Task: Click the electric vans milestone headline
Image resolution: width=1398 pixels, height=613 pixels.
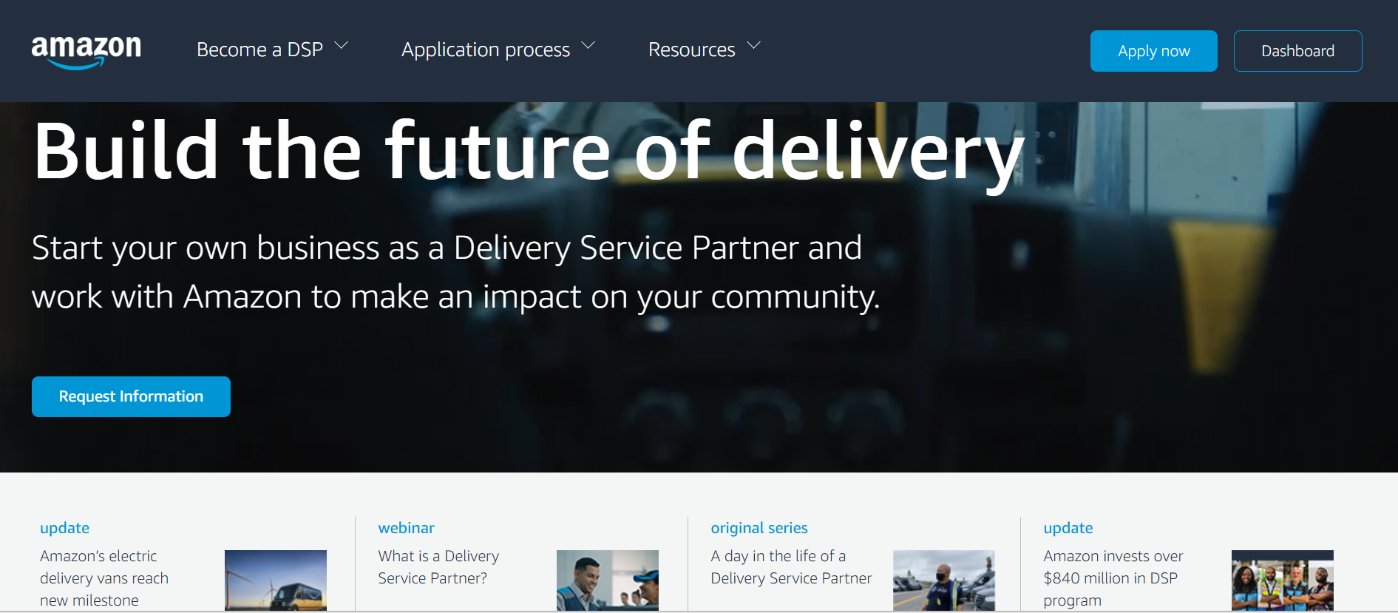Action: [x=103, y=578]
